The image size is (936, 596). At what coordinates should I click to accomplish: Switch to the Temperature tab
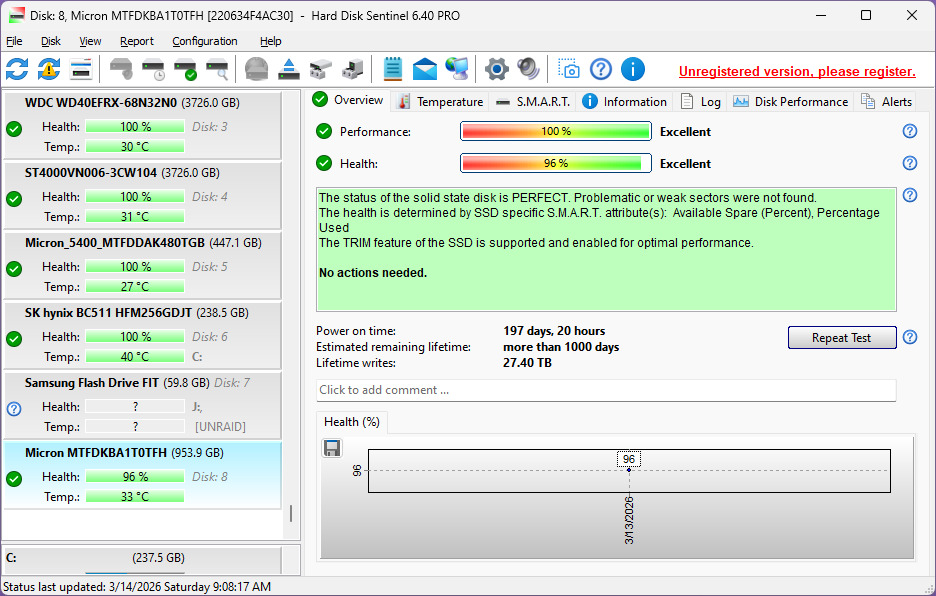tap(440, 102)
